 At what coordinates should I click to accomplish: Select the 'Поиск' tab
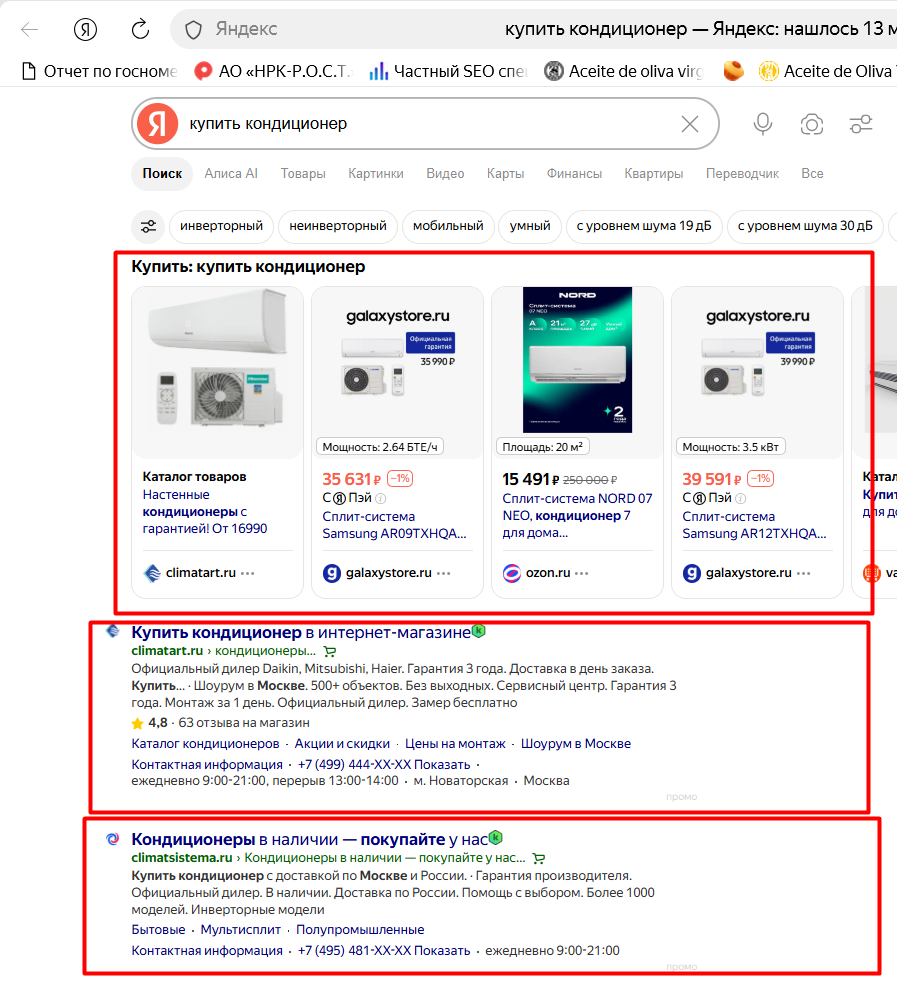(x=162, y=173)
